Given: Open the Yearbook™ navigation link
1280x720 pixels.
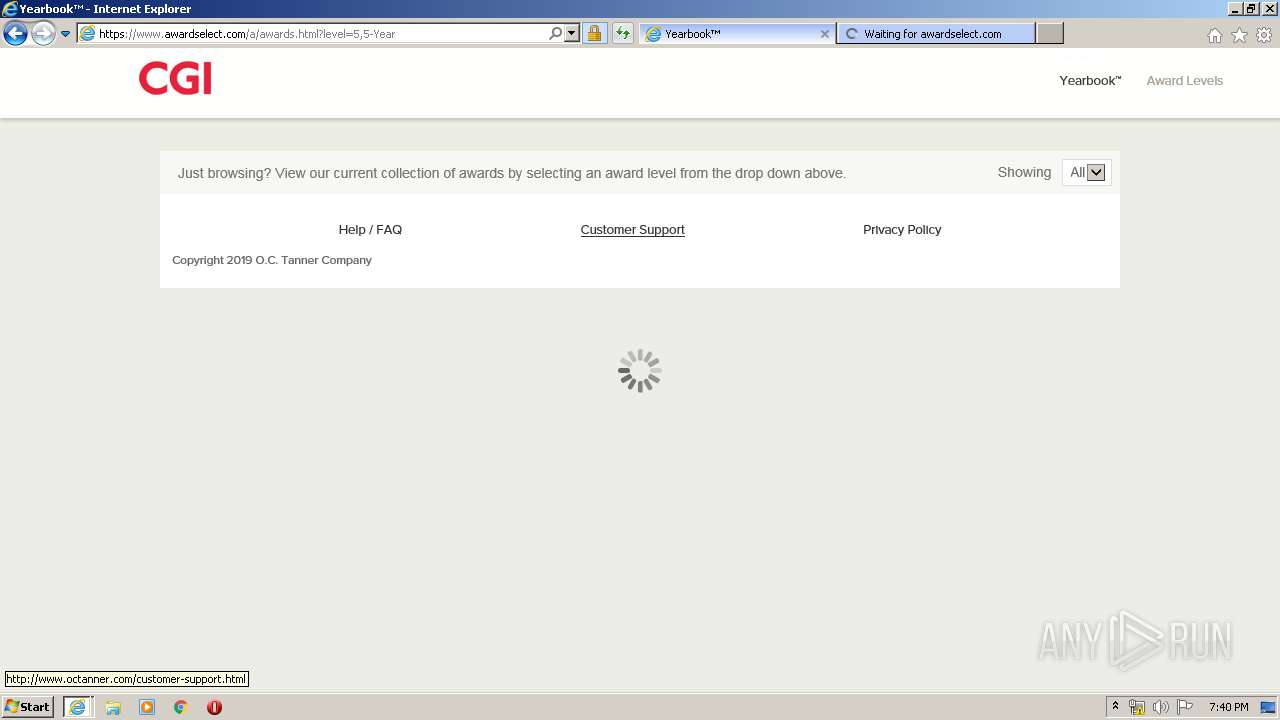Looking at the screenshot, I should (1090, 81).
